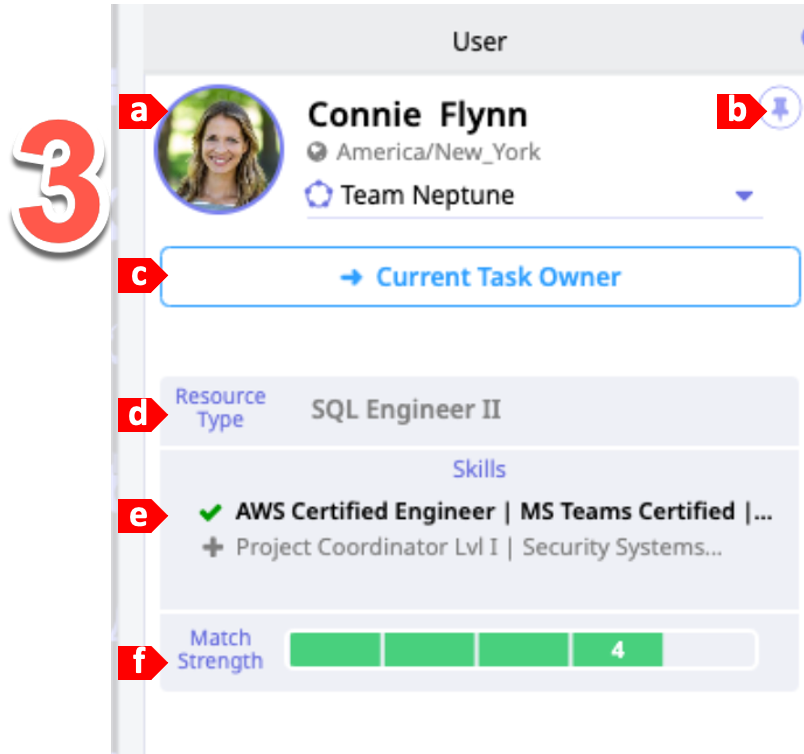Click the Skills section heading
This screenshot has width=804, height=754.
[479, 469]
